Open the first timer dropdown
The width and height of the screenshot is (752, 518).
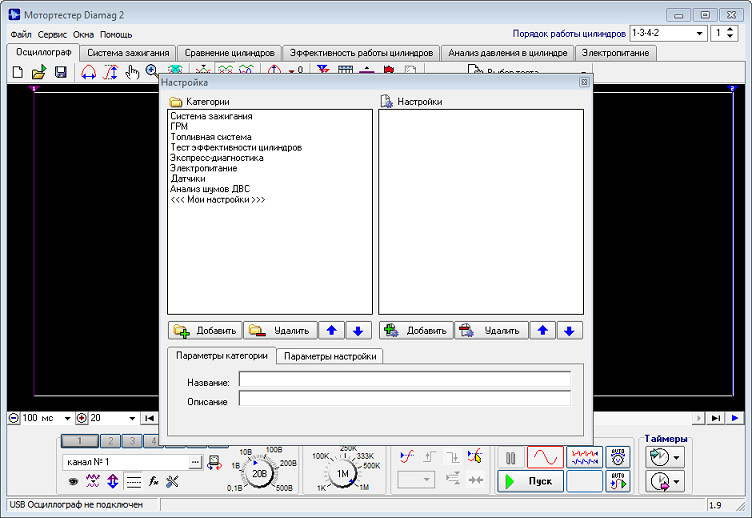[676, 458]
